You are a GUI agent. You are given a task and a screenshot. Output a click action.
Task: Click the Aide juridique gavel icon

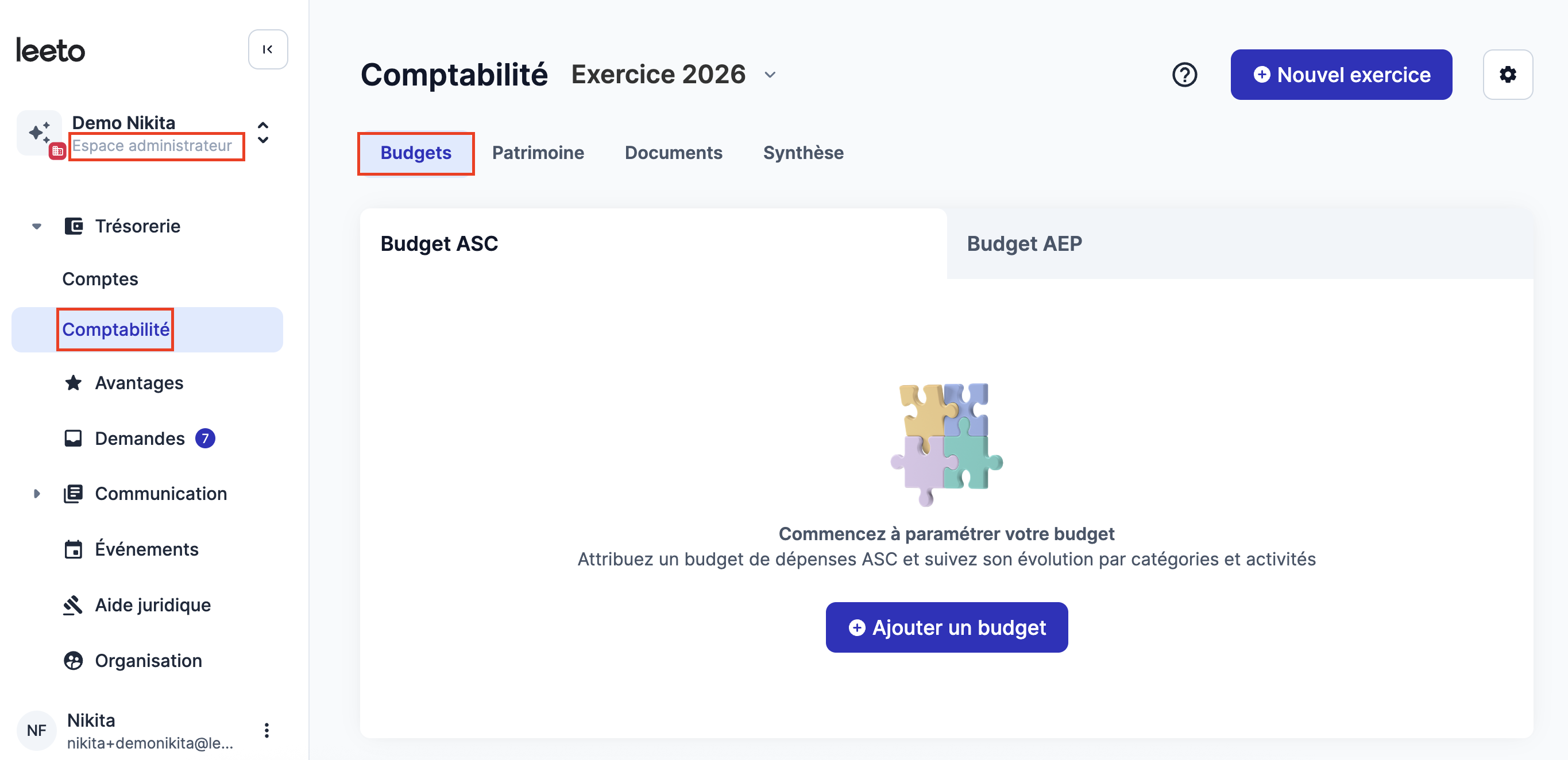click(74, 605)
